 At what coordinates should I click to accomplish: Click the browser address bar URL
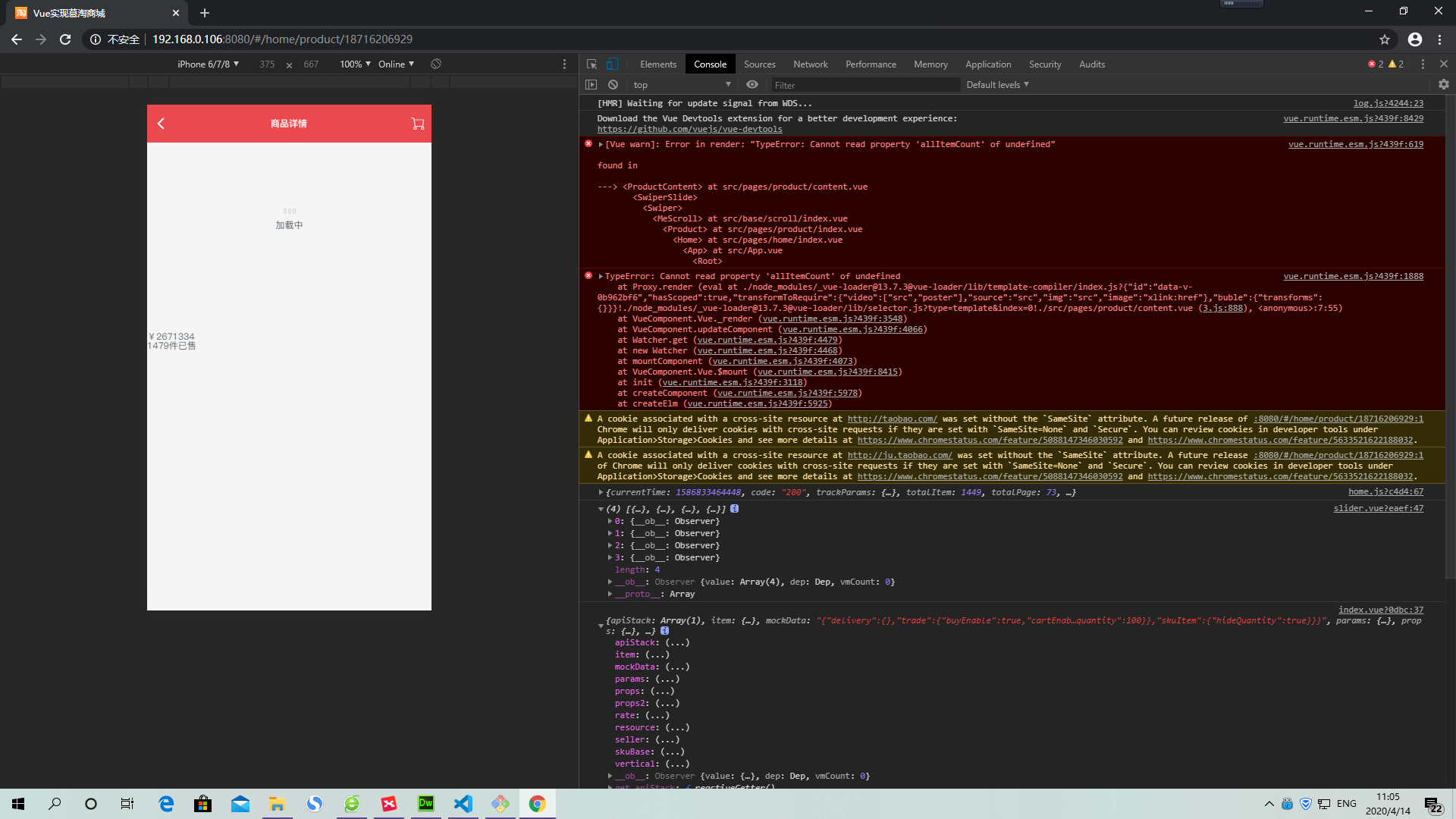(282, 39)
